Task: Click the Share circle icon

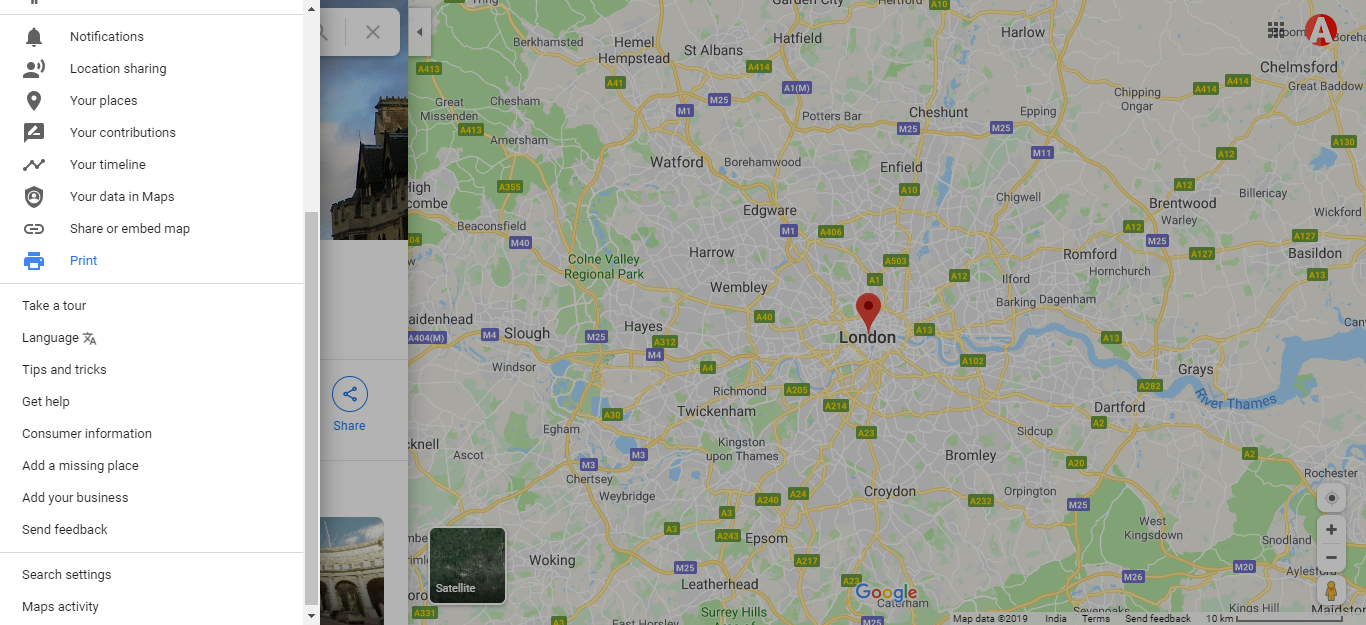Action: point(350,394)
